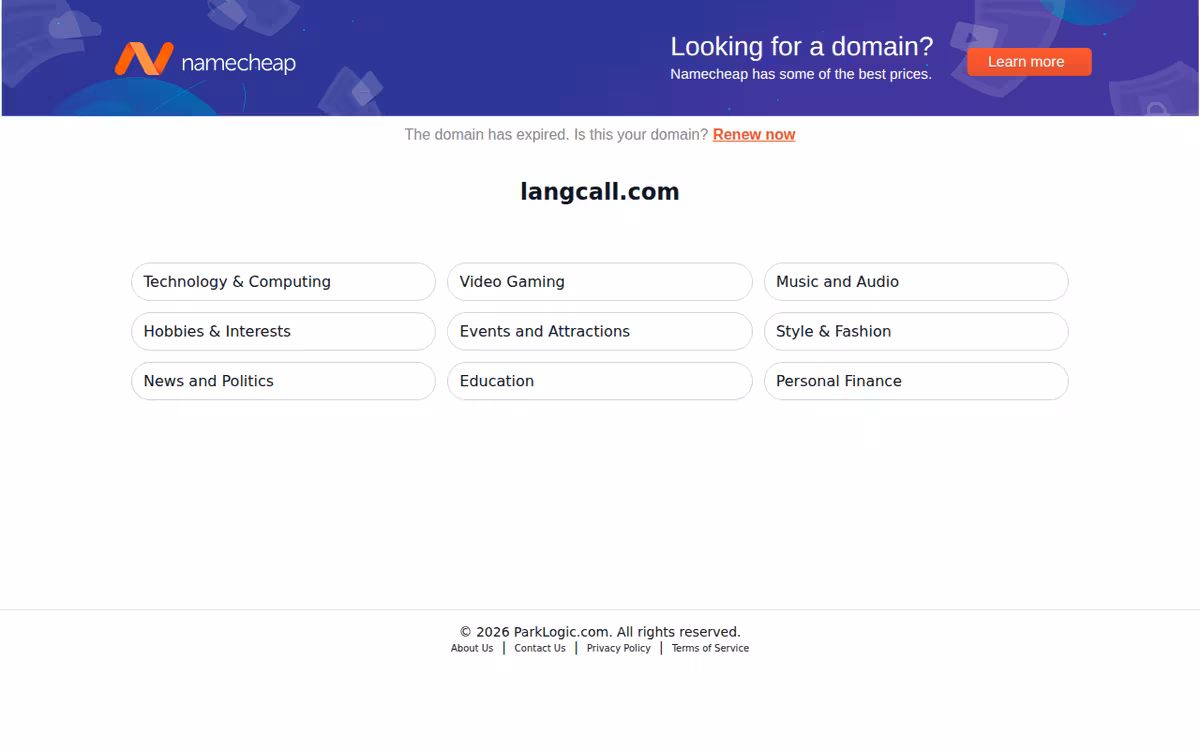1200x750 pixels.
Task: Click the langcall.com domain heading
Action: pos(600,192)
